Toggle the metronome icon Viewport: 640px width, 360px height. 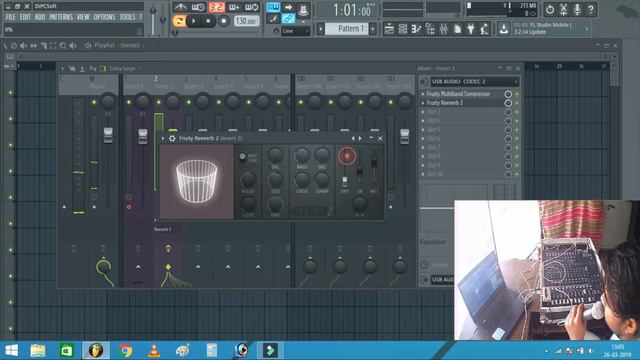[180, 7]
